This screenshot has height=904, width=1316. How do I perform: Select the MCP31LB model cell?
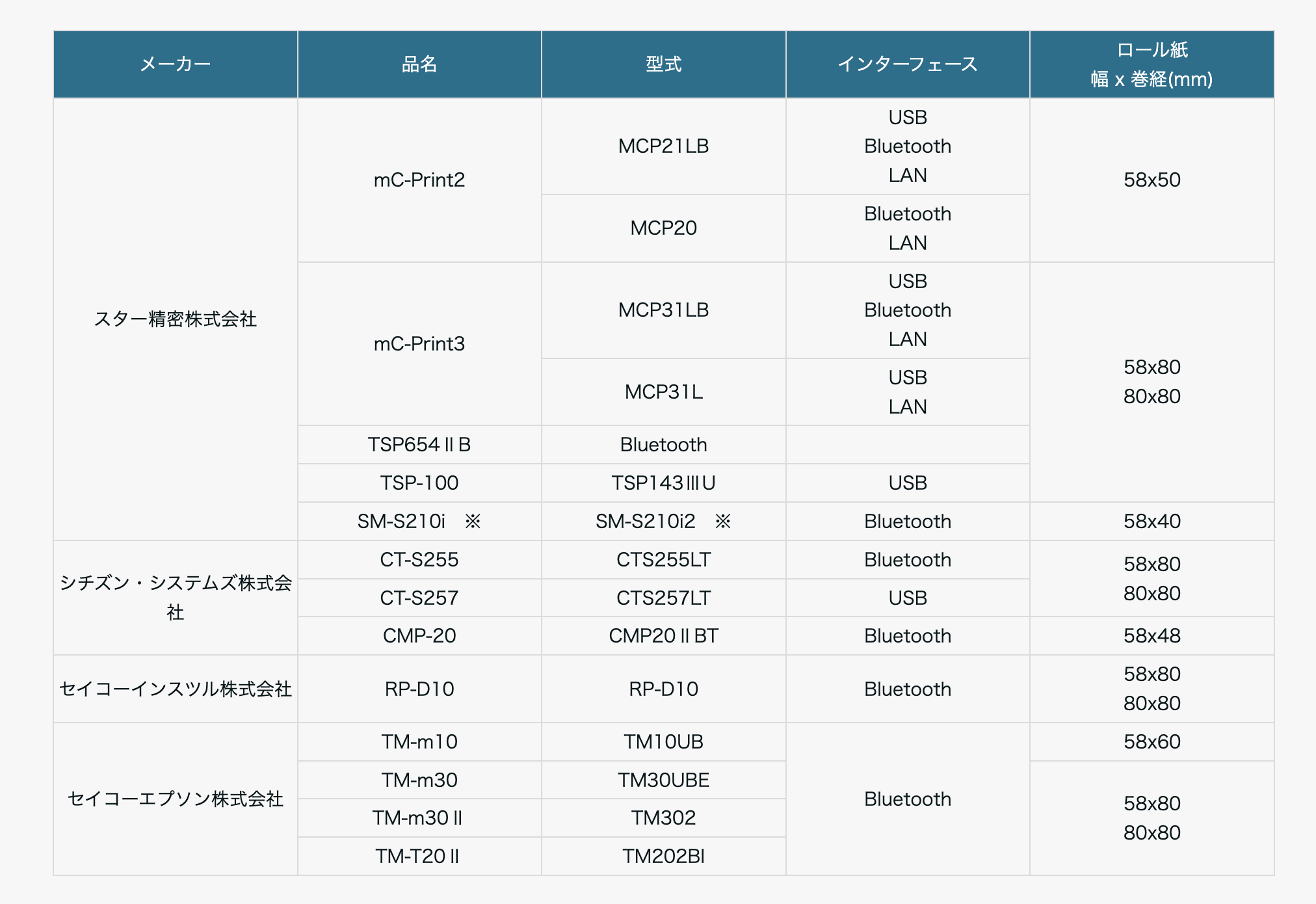point(663,310)
